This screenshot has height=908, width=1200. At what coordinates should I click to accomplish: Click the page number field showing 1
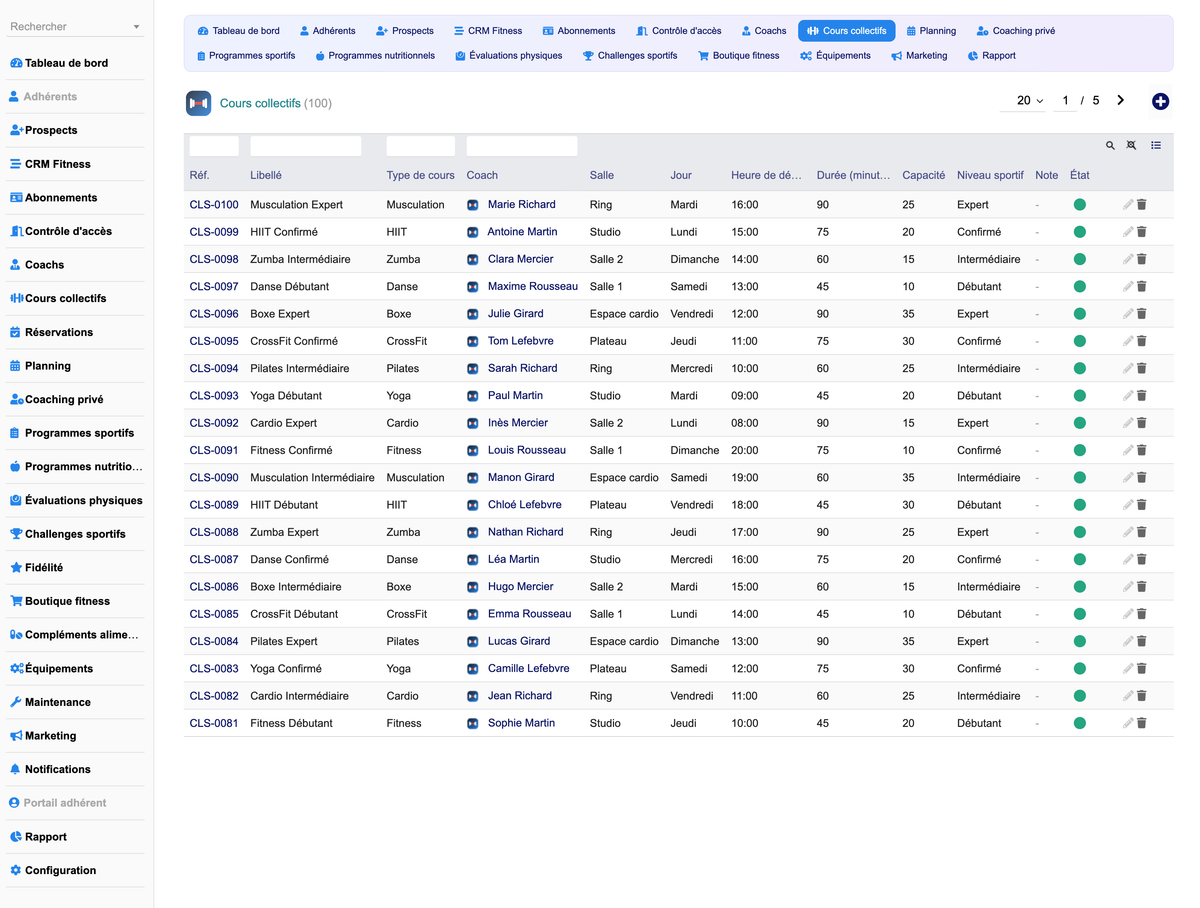[1065, 101]
